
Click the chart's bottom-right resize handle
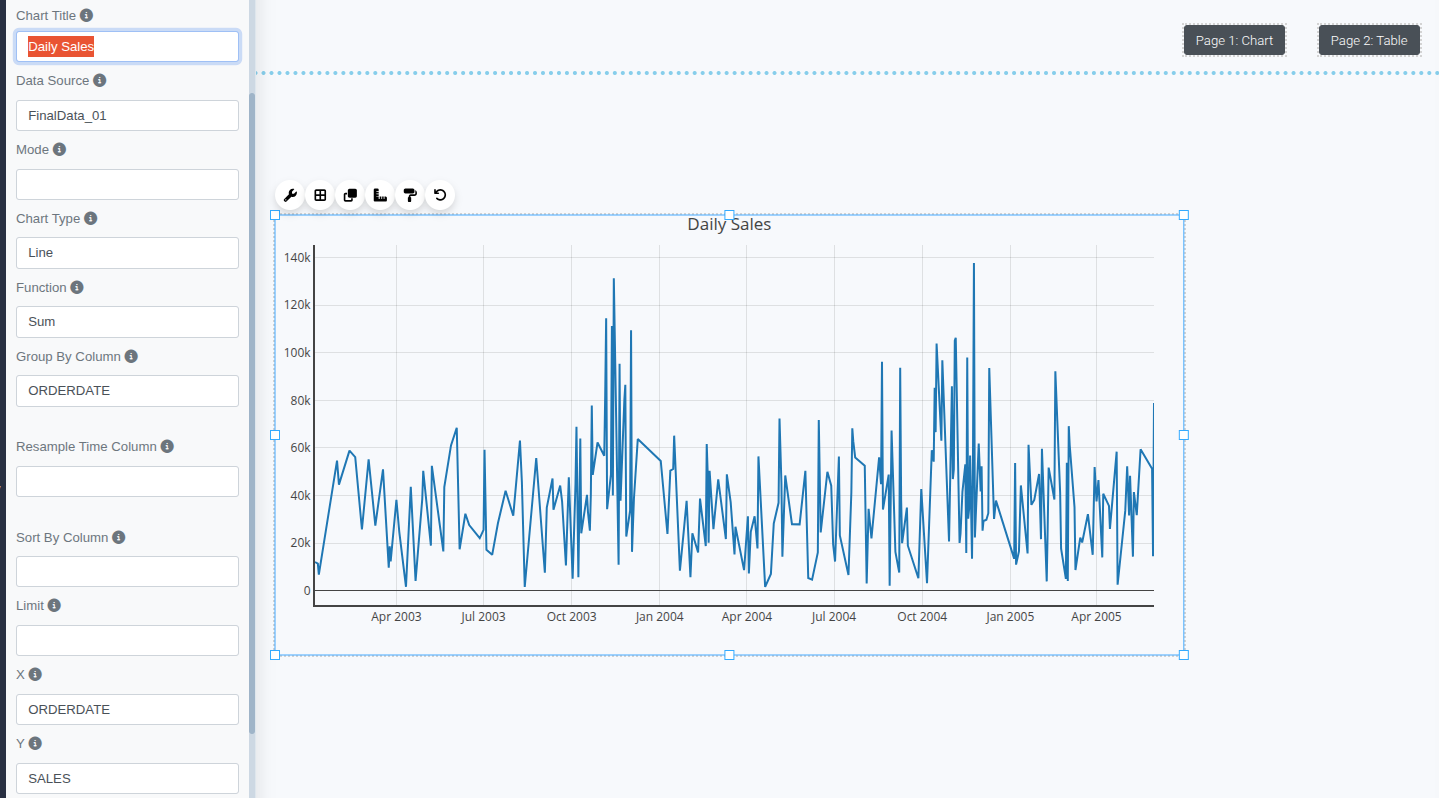(x=1184, y=655)
